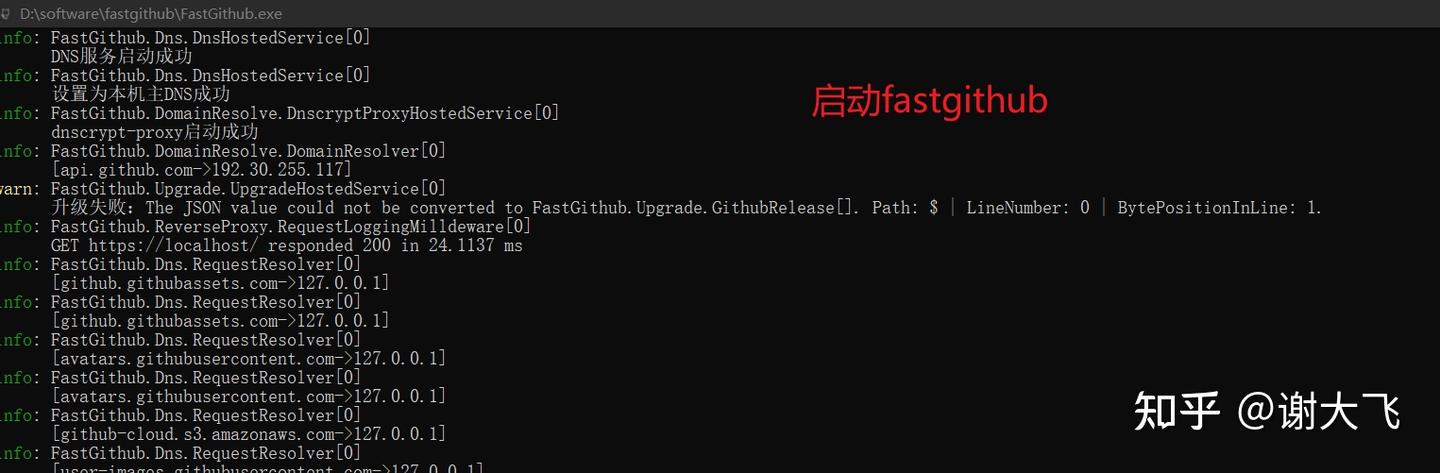Select the api.github.com->192.30.255.117 line

point(202,170)
